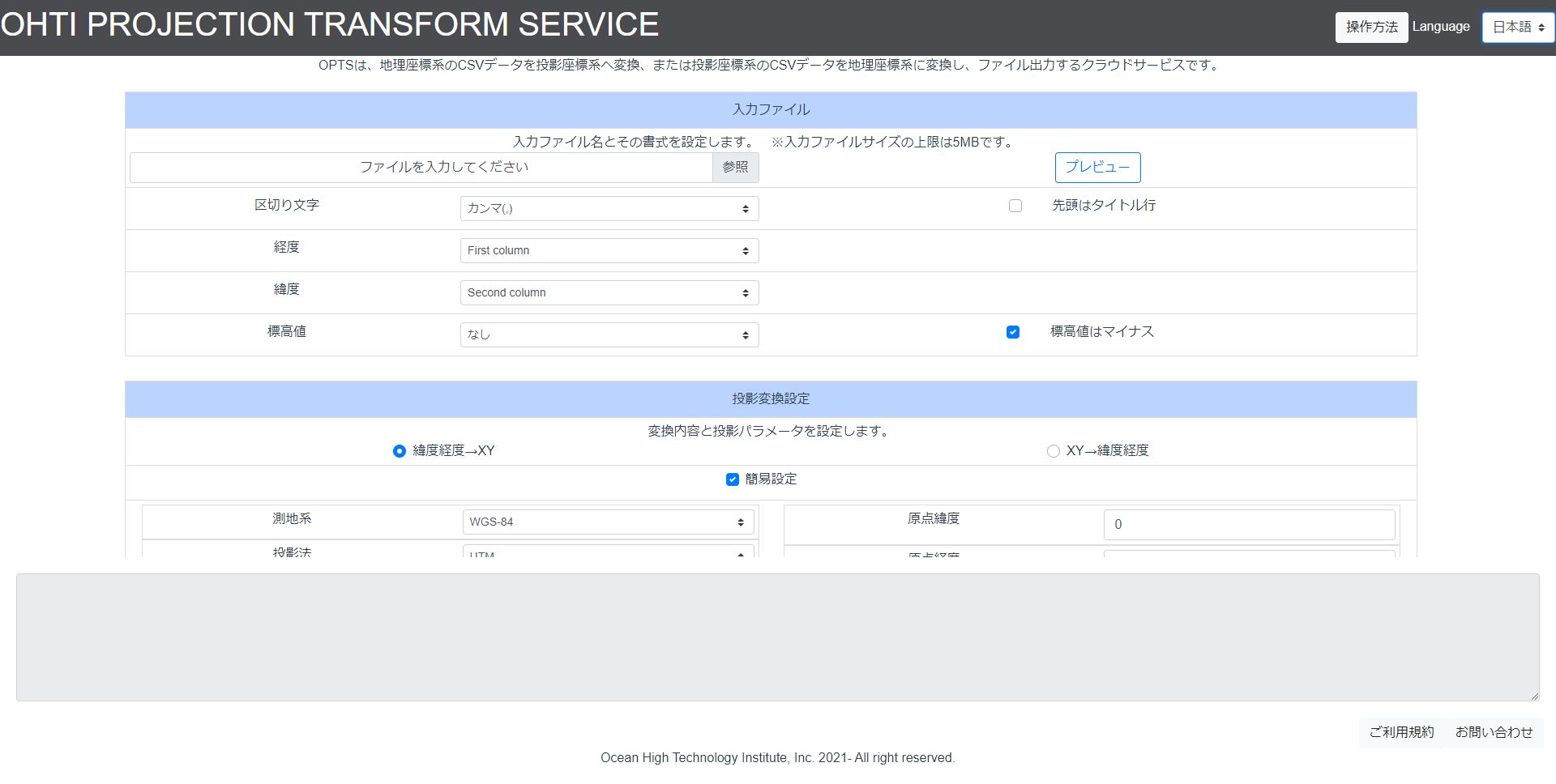Select the 緯度経度→XY radio button
The height and width of the screenshot is (784, 1556).
399,451
